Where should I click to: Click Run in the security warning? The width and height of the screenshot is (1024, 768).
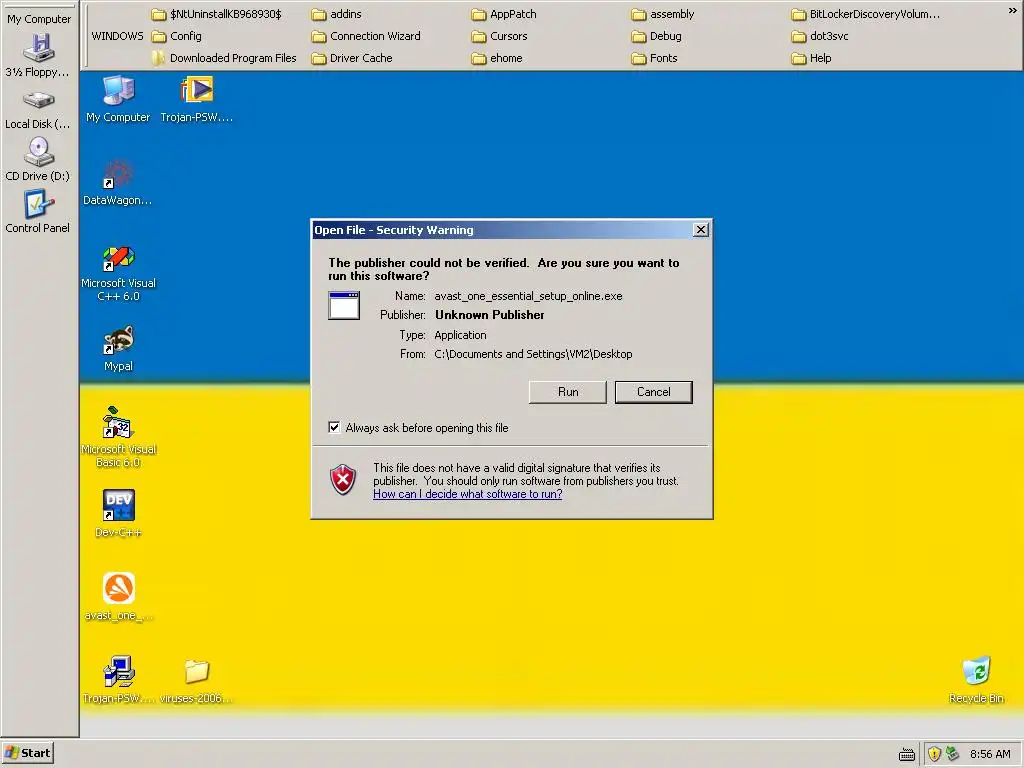click(568, 392)
